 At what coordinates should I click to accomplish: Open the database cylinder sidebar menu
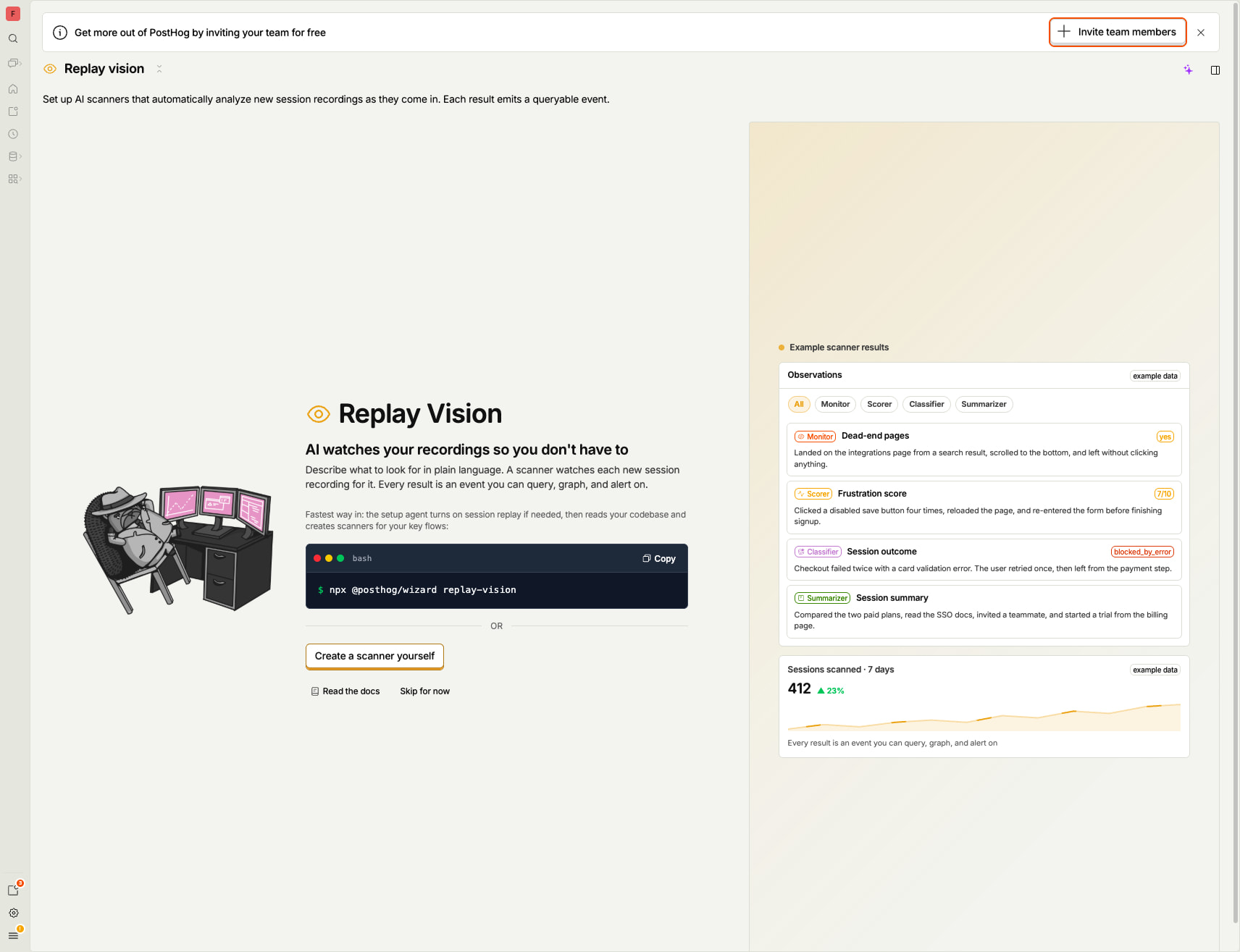tap(14, 156)
